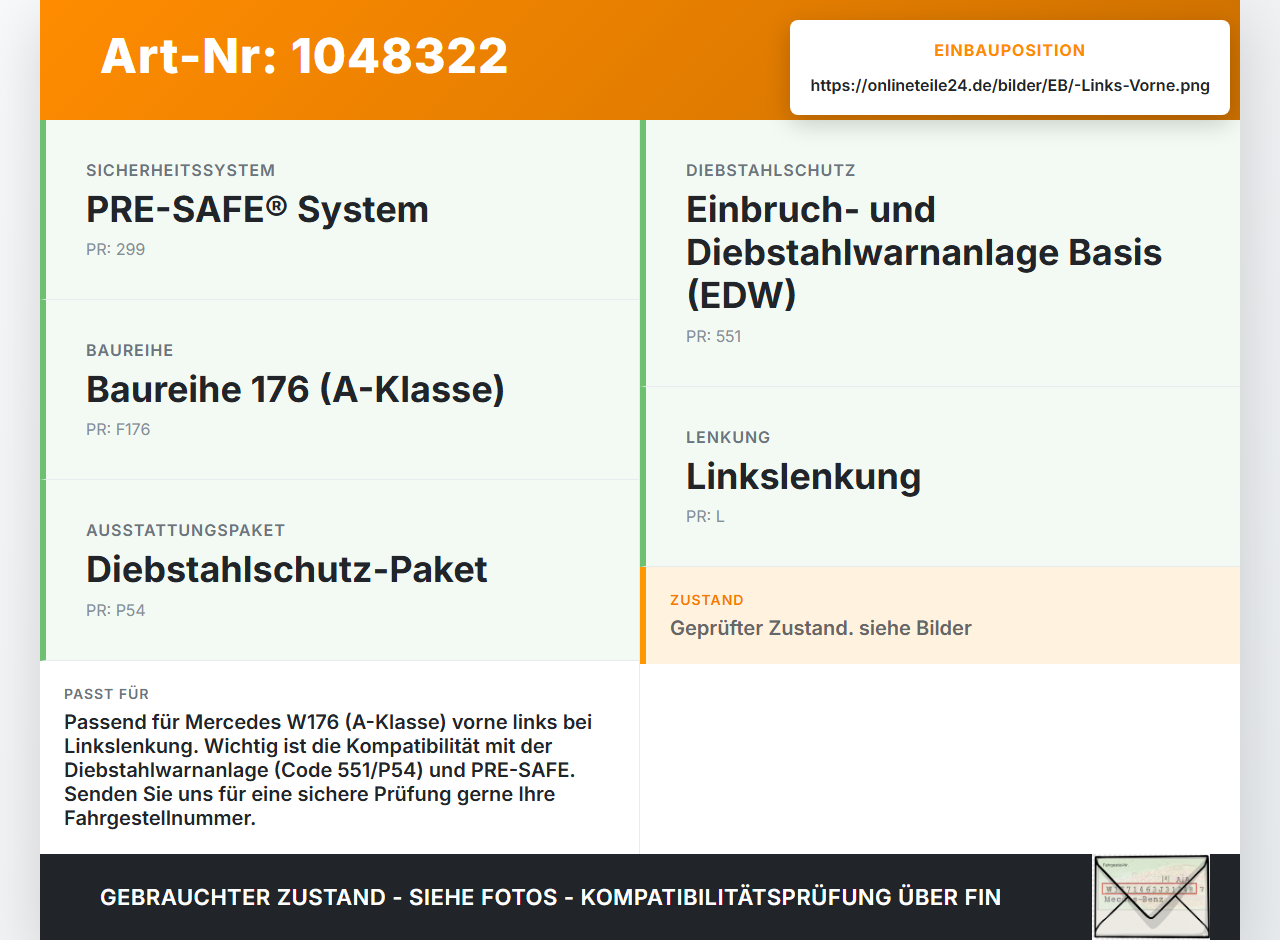Screen dimensions: 1280x940
Task: Click the PR: F176 code
Action: (x=118, y=429)
